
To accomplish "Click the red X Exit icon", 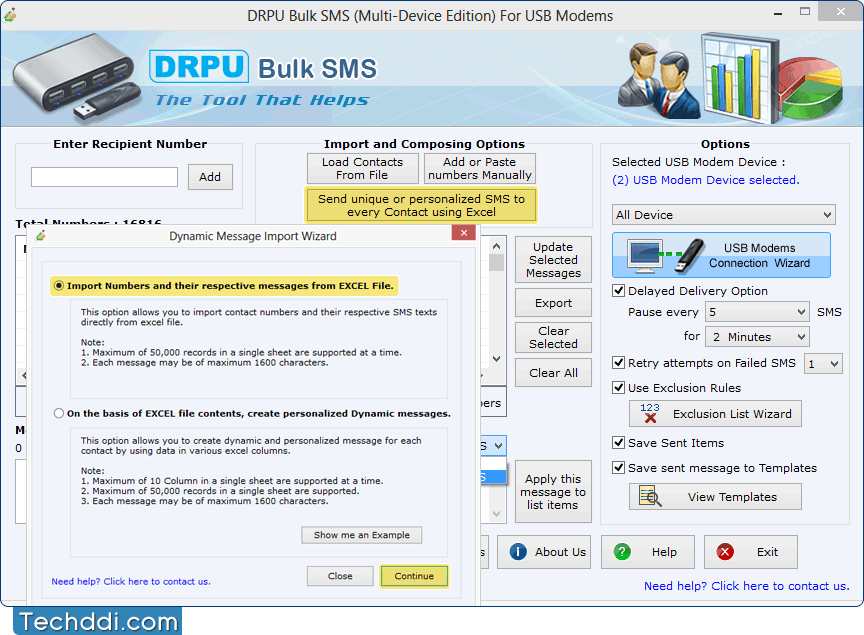I will (x=725, y=552).
